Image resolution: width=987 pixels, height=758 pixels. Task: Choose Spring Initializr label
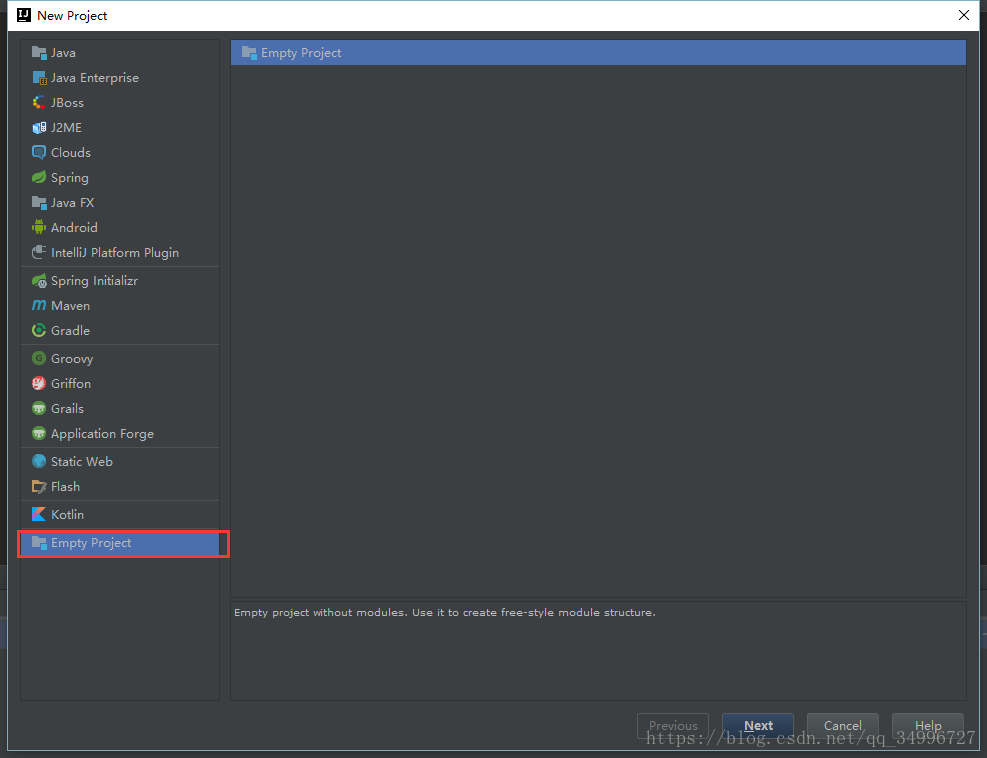click(94, 281)
